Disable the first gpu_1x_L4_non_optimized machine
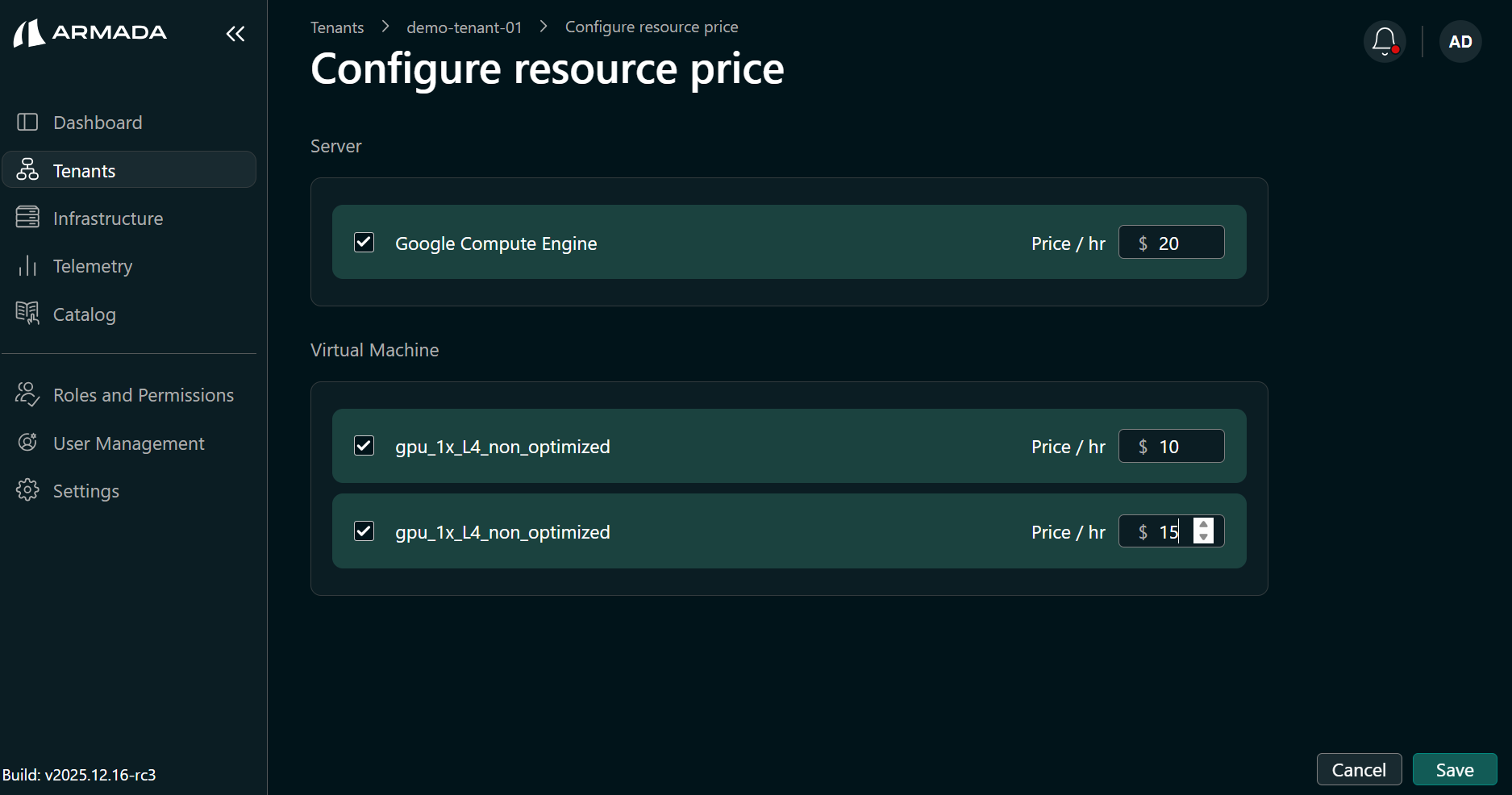Screen dimensions: 1512x795 pyautogui.click(x=364, y=445)
